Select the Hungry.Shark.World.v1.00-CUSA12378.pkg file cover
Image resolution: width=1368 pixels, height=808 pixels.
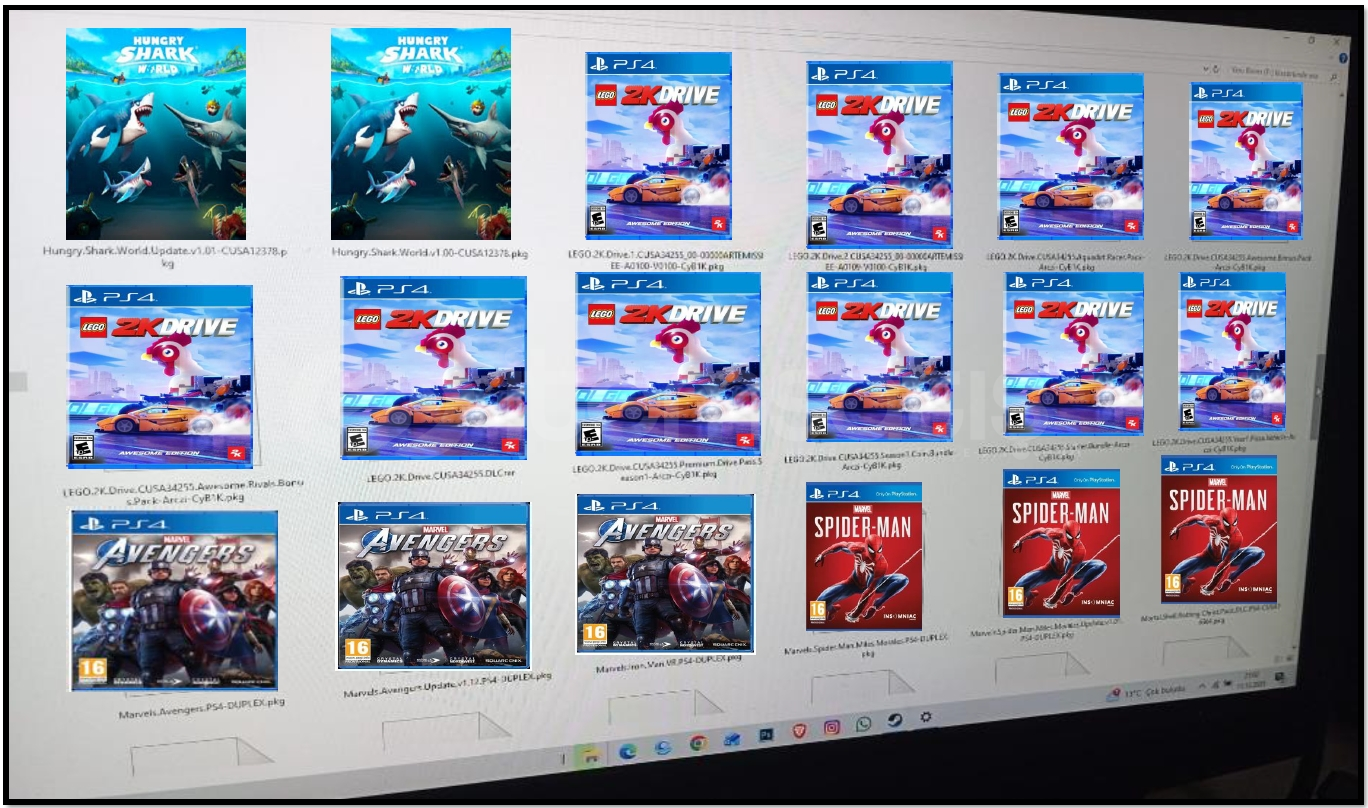(x=421, y=133)
